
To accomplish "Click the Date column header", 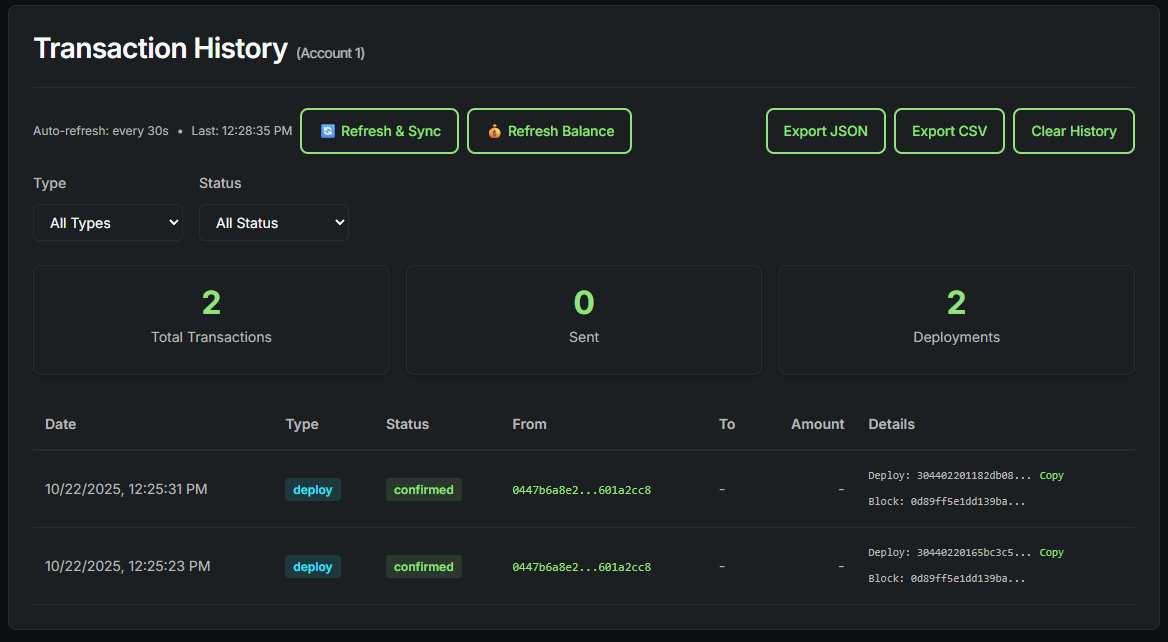I will tap(60, 424).
